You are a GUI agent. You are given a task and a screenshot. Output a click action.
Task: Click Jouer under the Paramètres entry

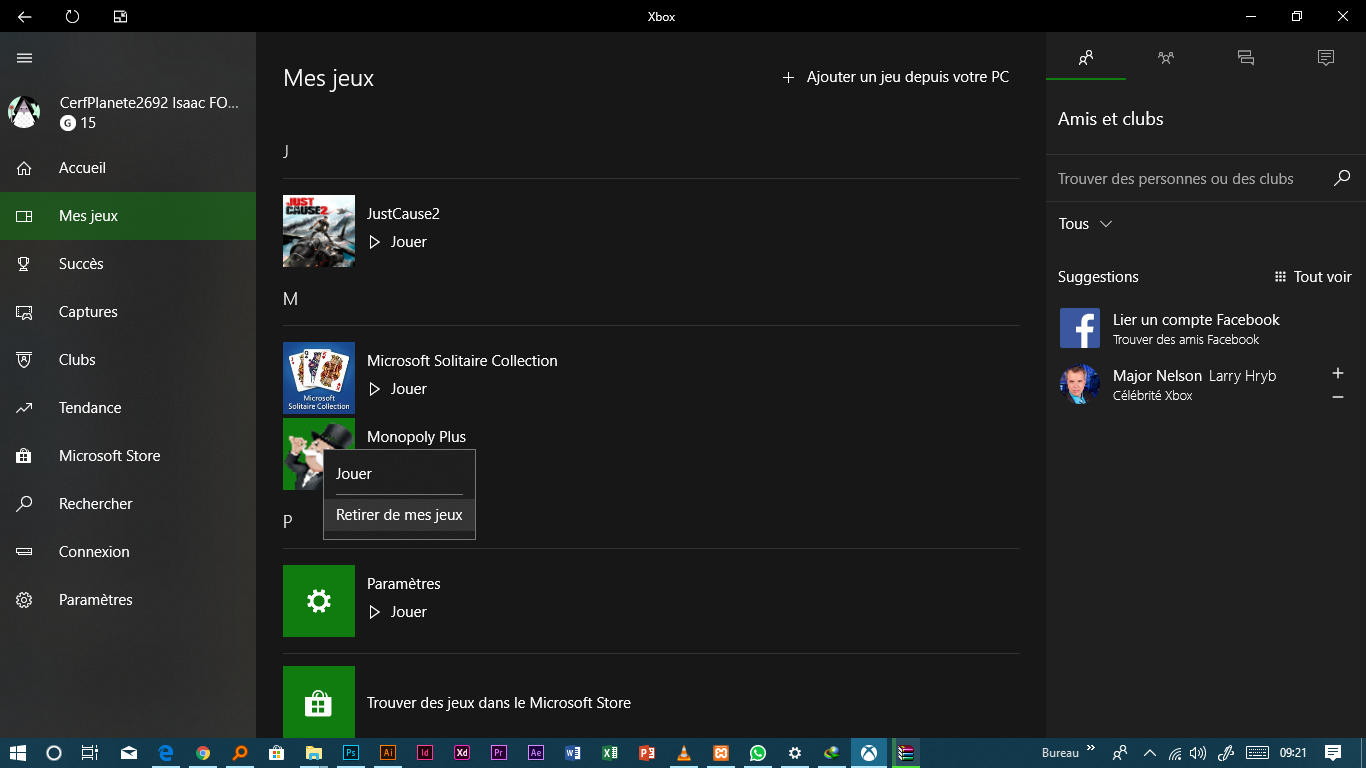398,612
